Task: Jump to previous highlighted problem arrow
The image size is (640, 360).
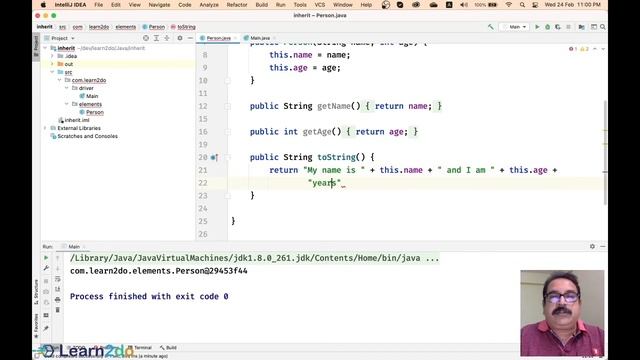Action: tap(595, 49)
